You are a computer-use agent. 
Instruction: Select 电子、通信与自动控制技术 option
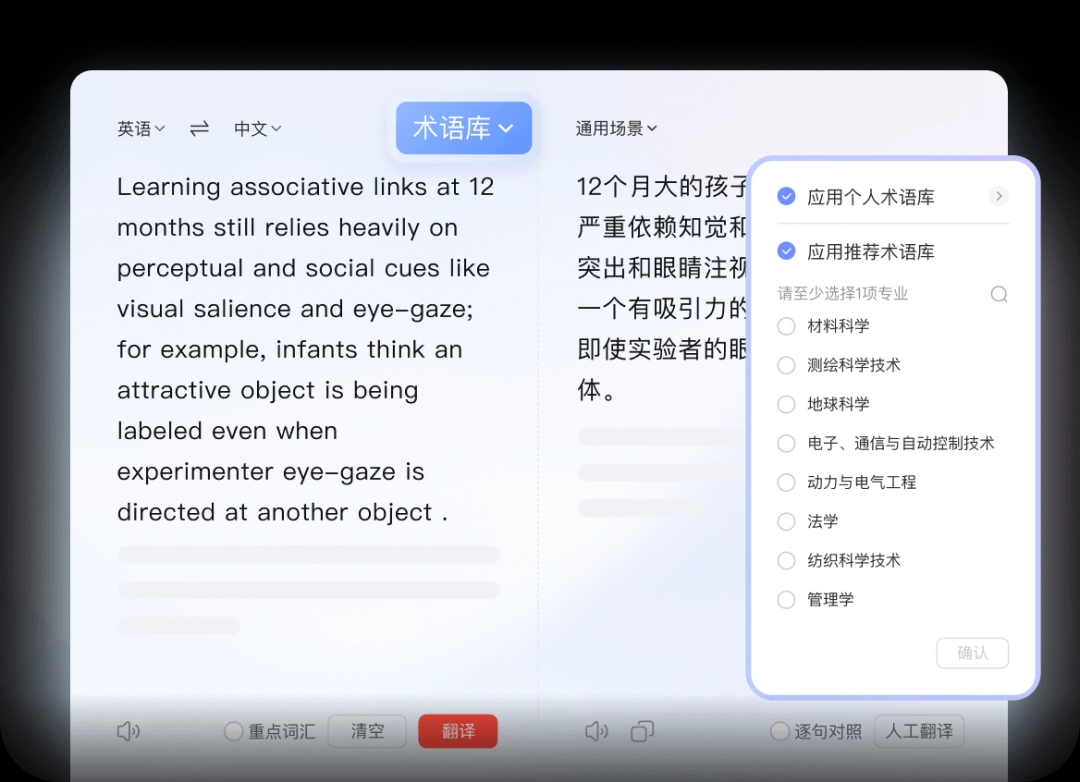pos(786,443)
